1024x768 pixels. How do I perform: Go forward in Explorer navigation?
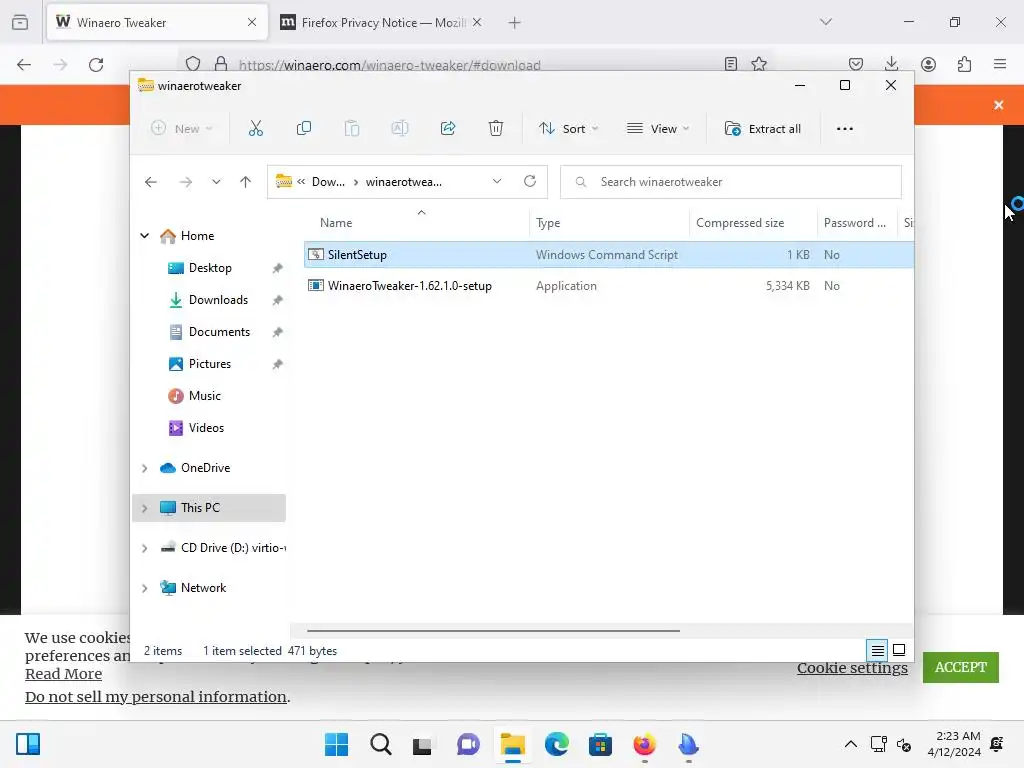(186, 182)
